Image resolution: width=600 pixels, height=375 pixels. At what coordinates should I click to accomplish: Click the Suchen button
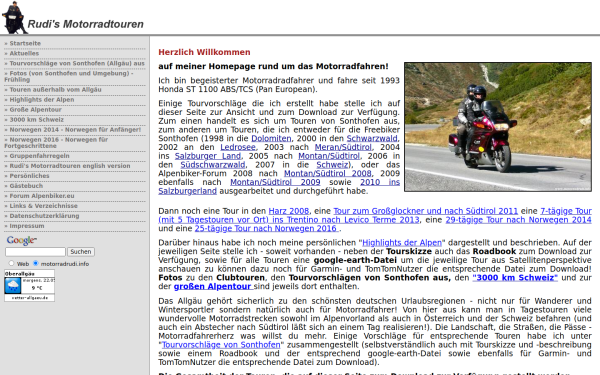click(81, 252)
